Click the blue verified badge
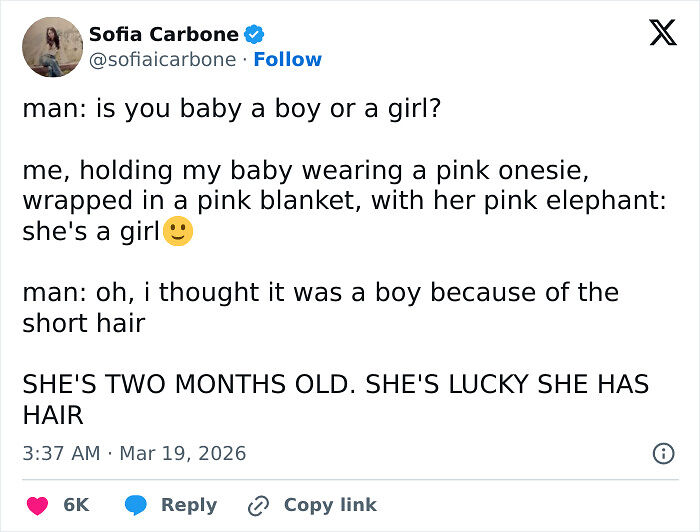Image resolution: width=700 pixels, height=532 pixels. point(255,34)
